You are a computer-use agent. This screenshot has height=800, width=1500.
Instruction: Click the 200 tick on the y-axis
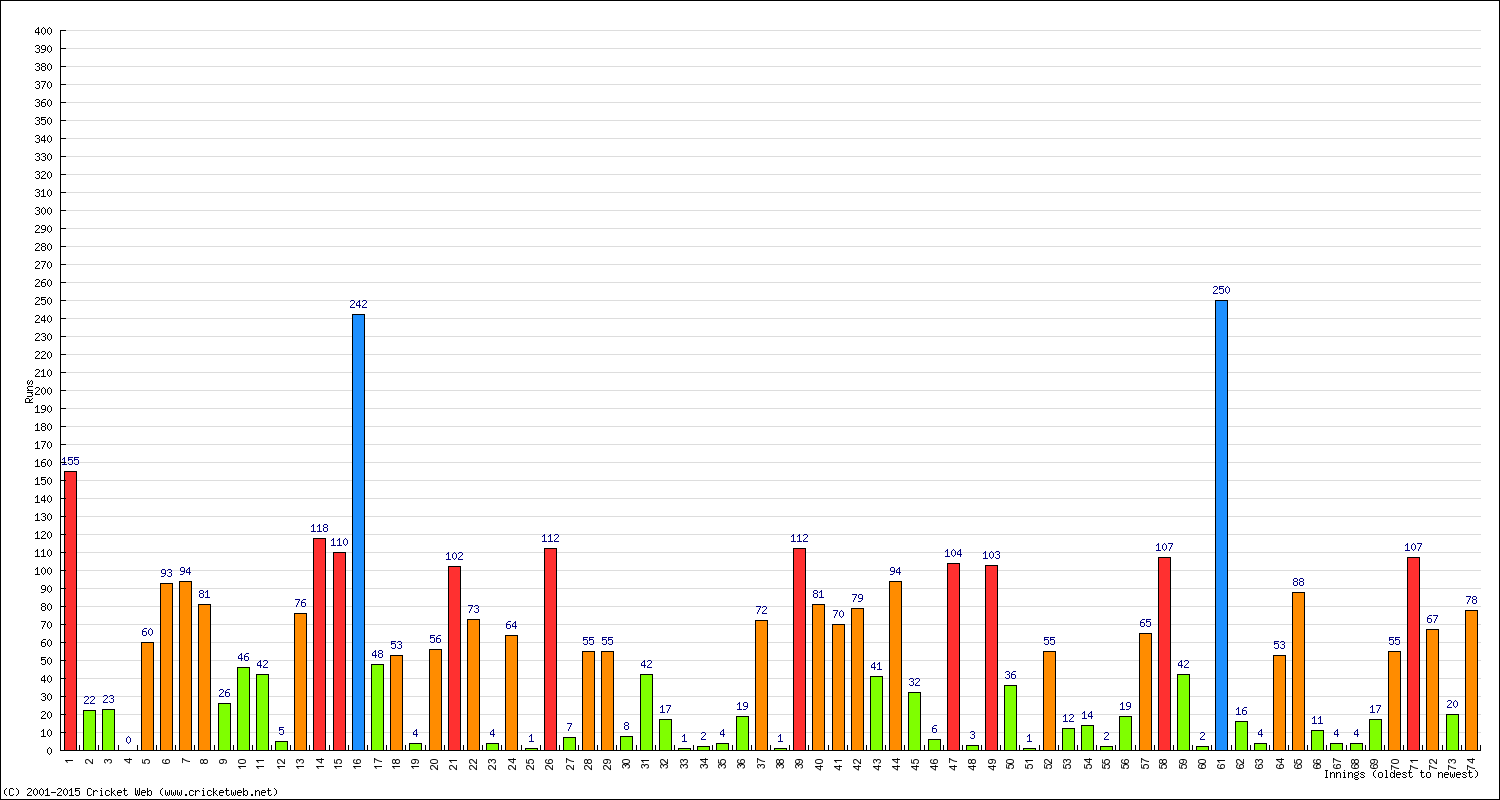pos(41,391)
